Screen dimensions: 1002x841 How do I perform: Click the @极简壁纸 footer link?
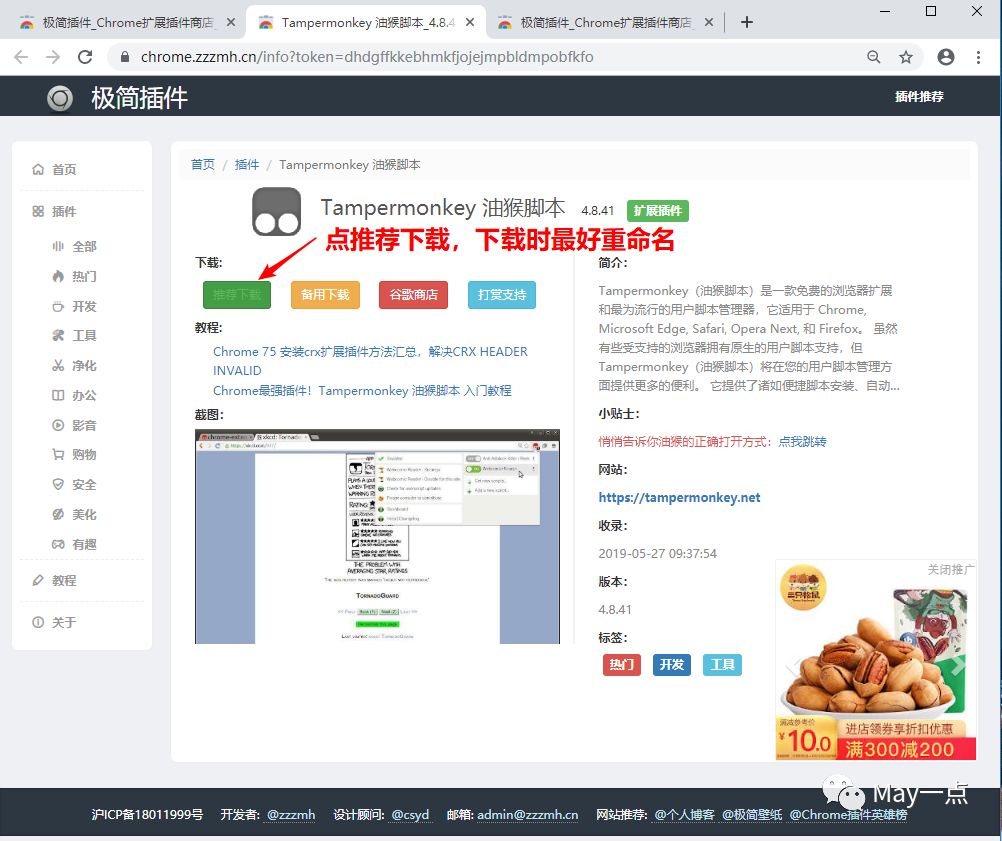coord(752,815)
